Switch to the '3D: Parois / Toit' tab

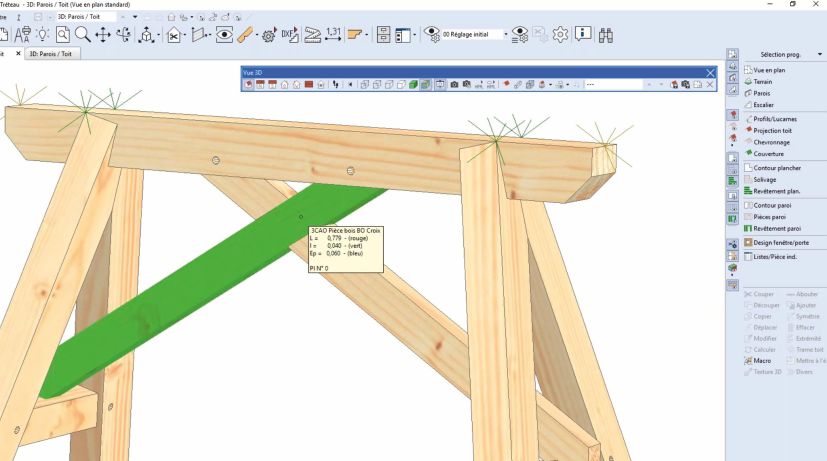(53, 53)
